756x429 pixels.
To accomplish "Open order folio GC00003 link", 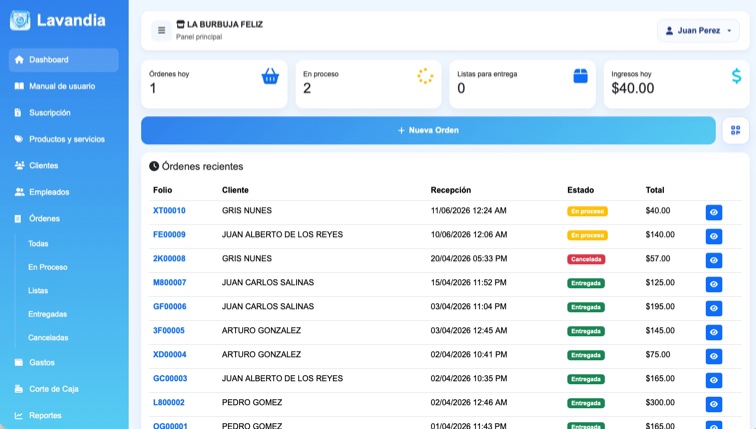I will click(x=170, y=378).
